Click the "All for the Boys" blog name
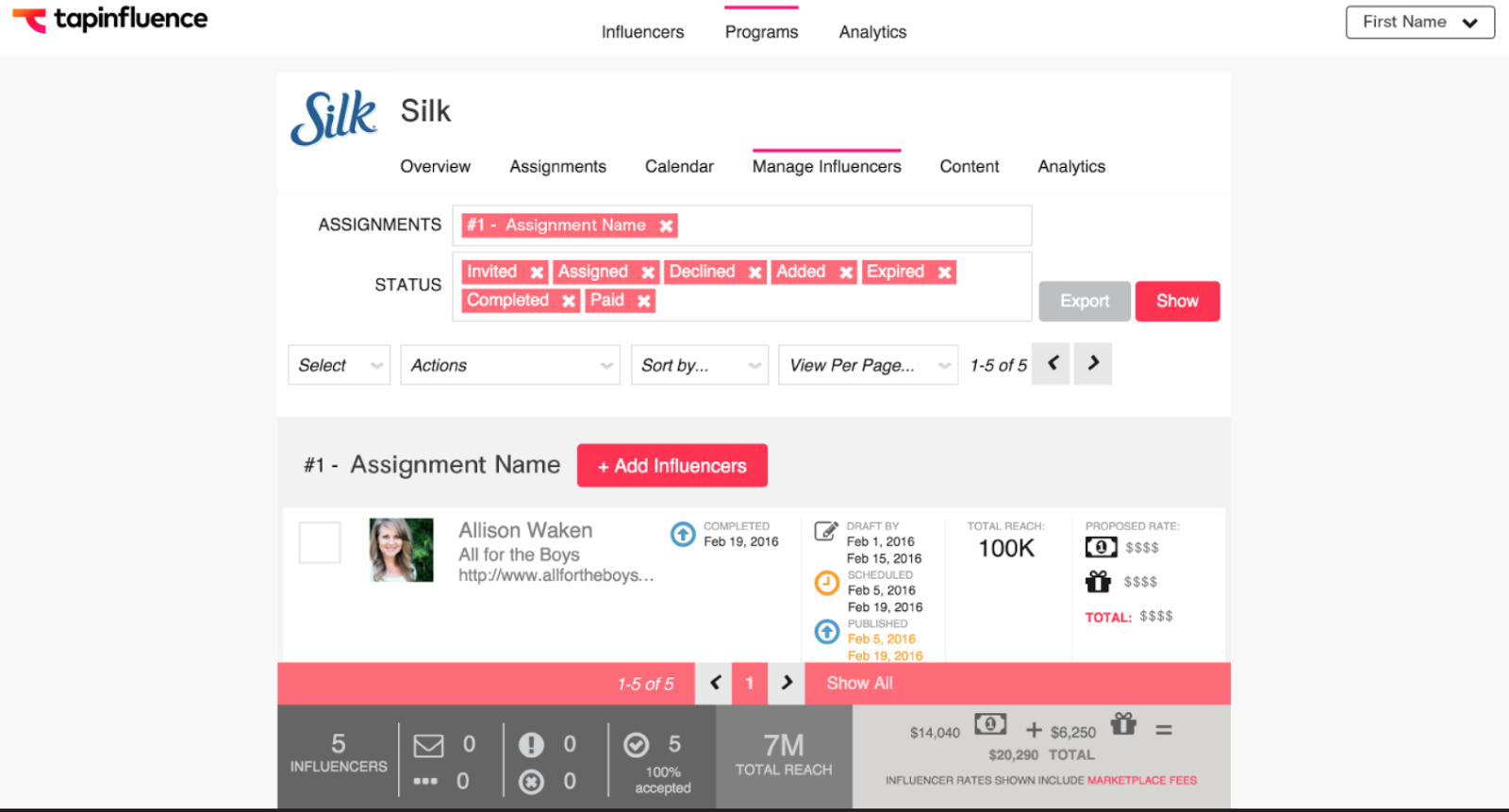1509x812 pixels. click(x=520, y=555)
